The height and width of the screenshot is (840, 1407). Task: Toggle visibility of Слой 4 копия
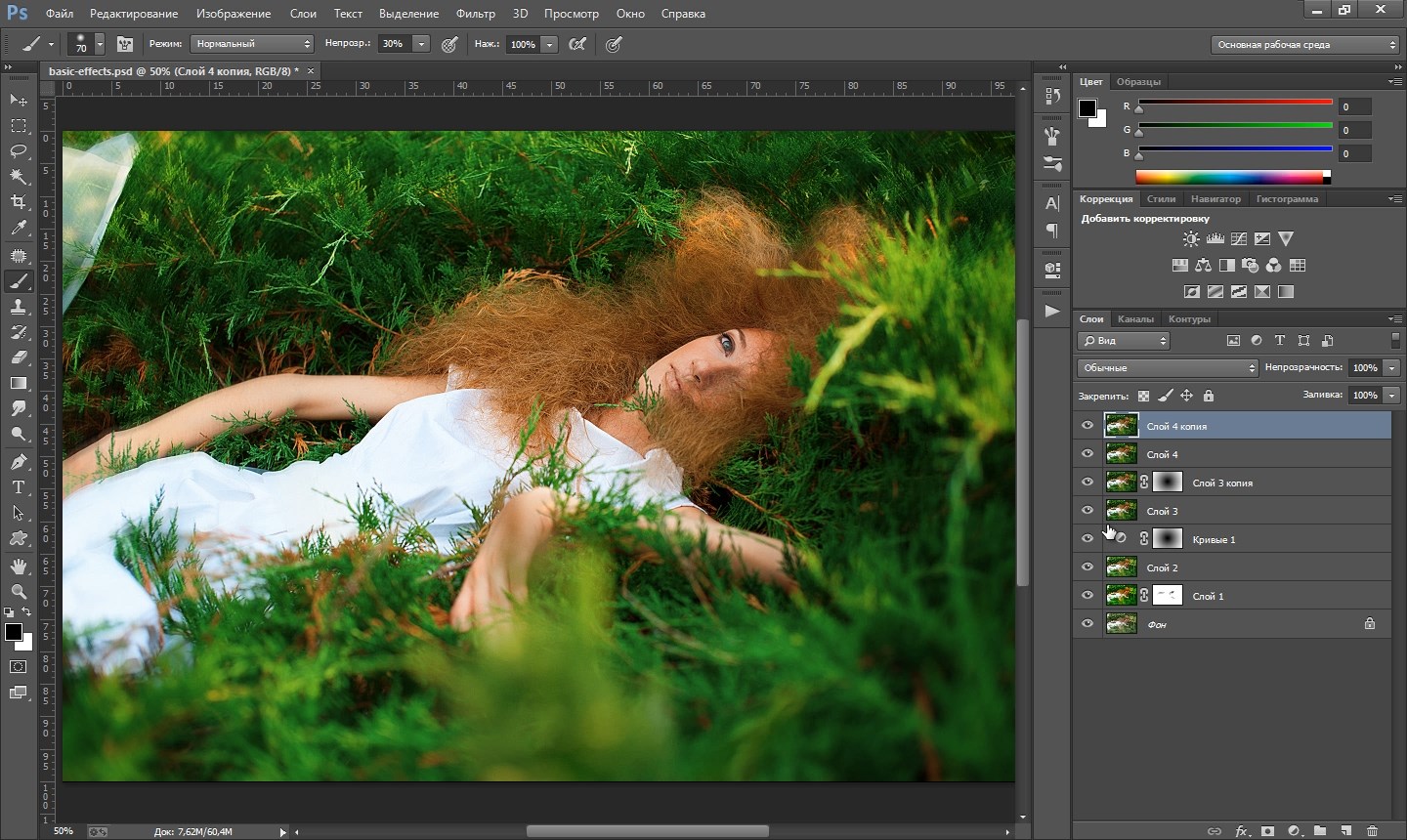[1087, 426]
